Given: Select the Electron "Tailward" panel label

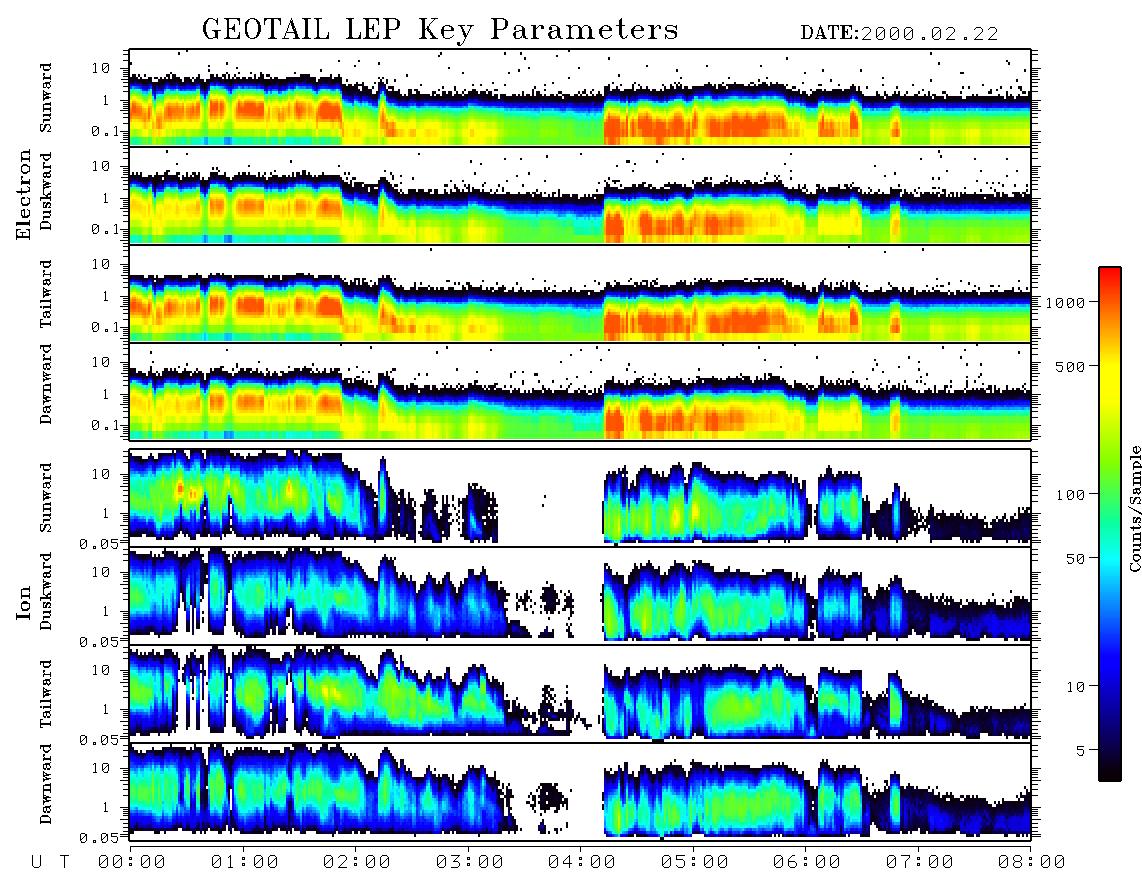Looking at the screenshot, I should 46,294.
